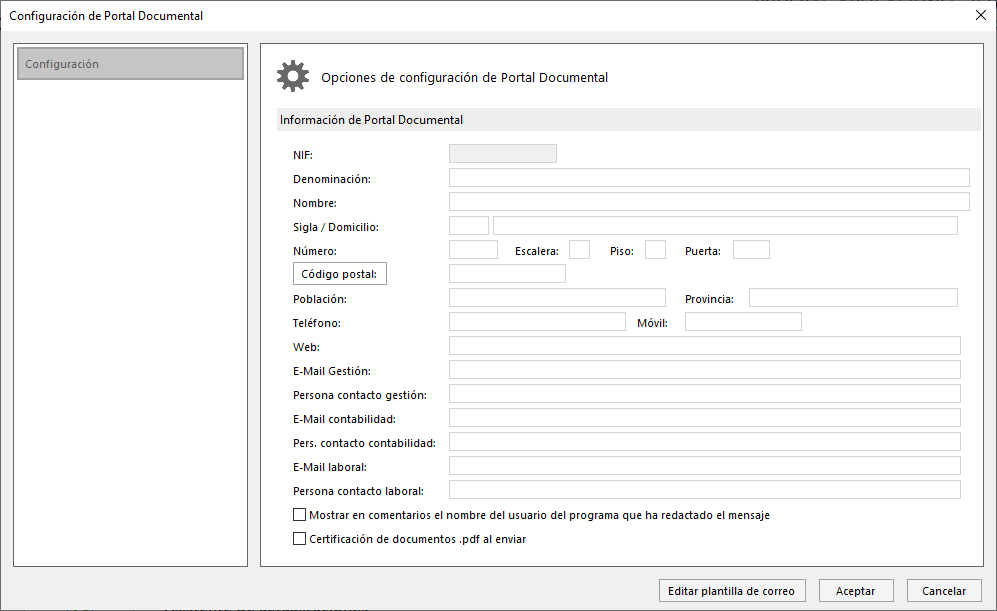Click the Persona contacto laboral field

[x=705, y=490]
